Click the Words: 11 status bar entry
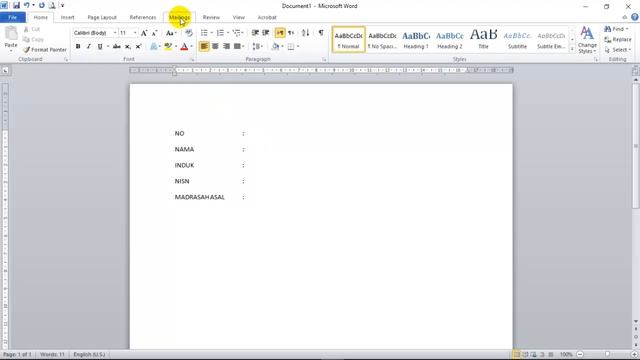The width and height of the screenshot is (640, 360). coord(52,354)
